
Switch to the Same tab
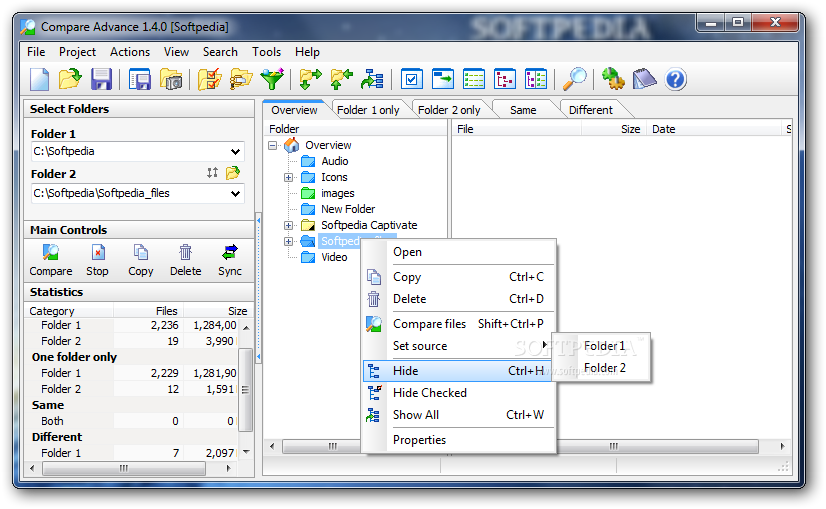click(x=523, y=110)
